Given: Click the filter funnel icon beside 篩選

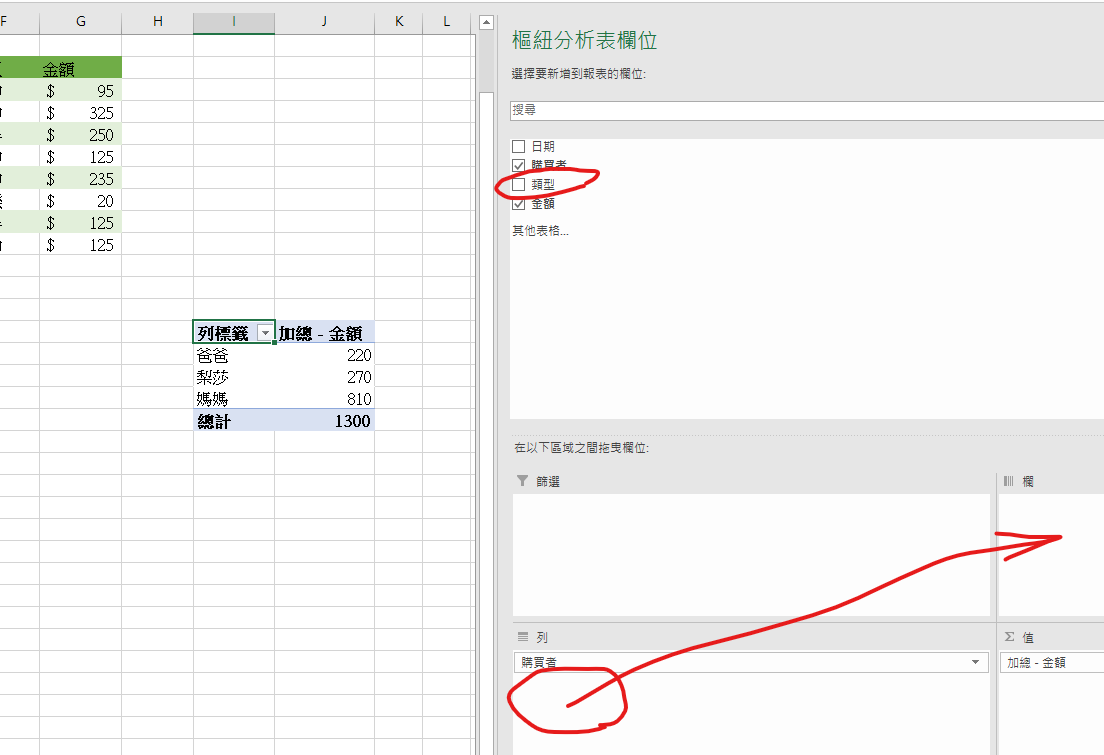Looking at the screenshot, I should coord(521,481).
